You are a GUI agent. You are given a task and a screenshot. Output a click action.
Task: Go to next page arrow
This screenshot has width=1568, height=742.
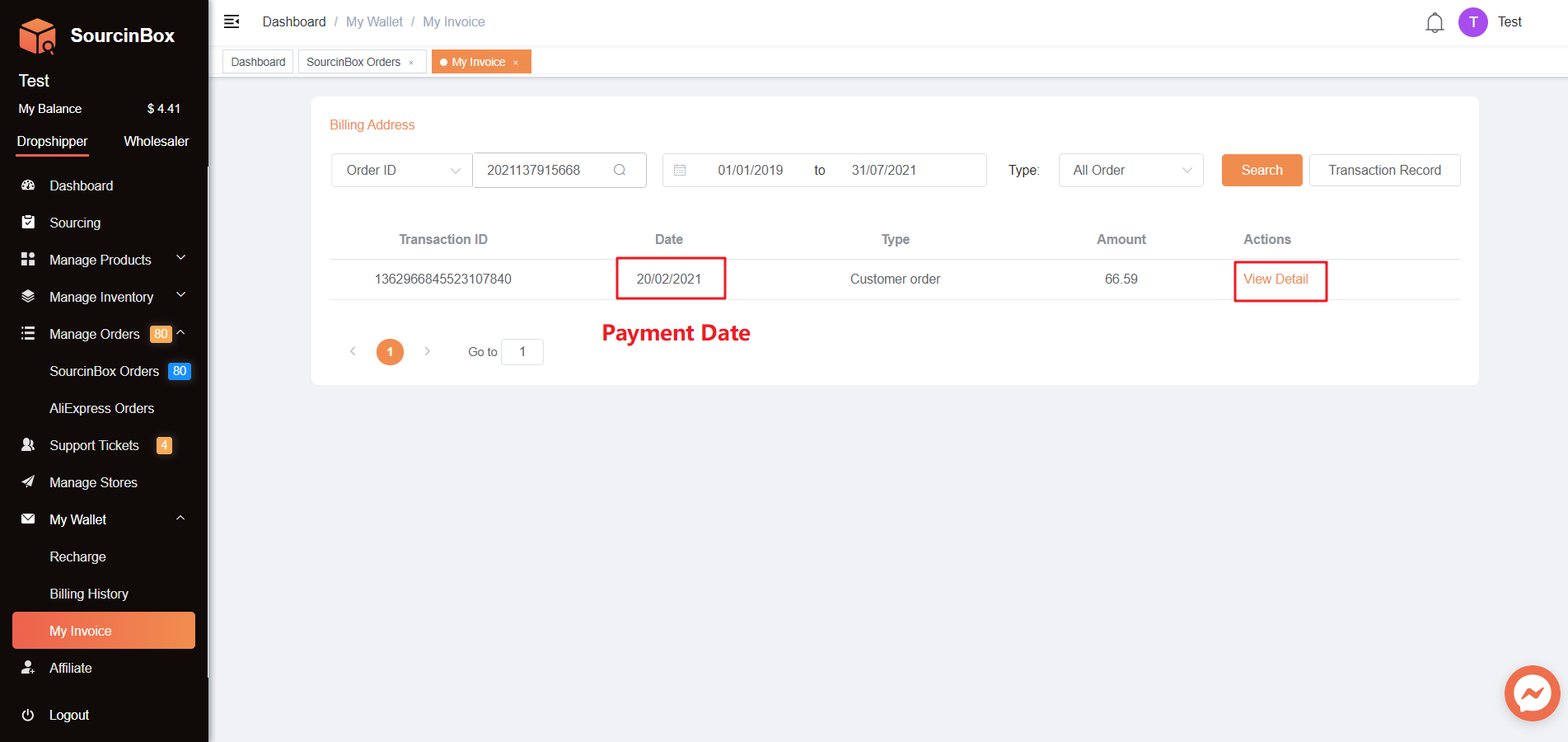(427, 351)
